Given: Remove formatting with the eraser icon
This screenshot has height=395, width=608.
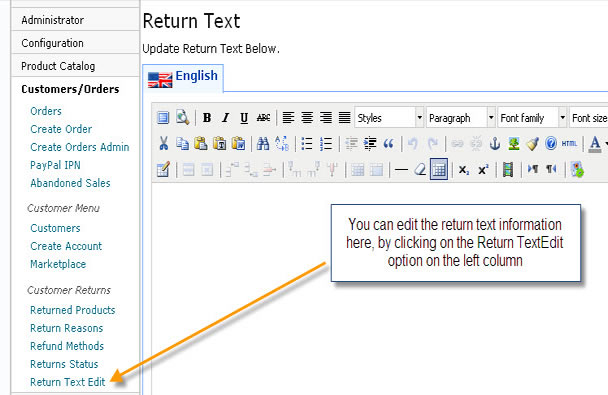Looking at the screenshot, I should coord(420,170).
